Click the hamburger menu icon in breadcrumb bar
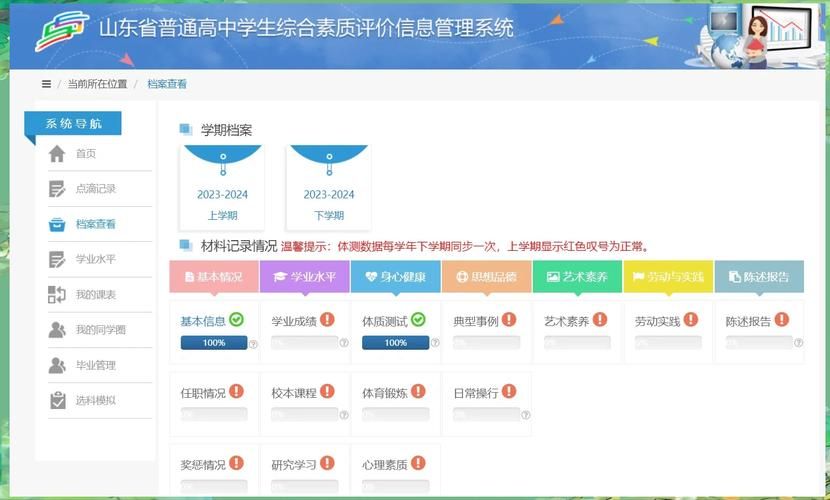 46,84
